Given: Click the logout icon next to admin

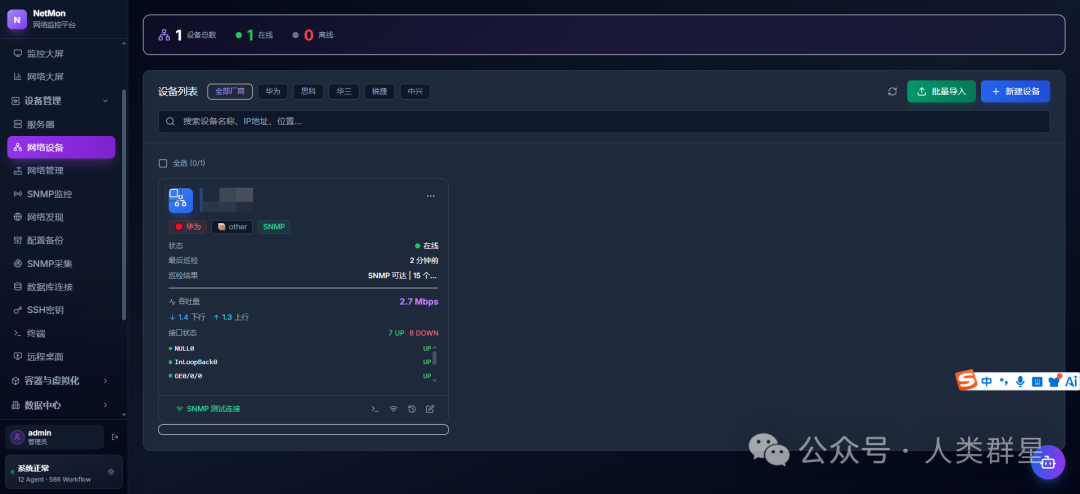Looking at the screenshot, I should (115, 437).
